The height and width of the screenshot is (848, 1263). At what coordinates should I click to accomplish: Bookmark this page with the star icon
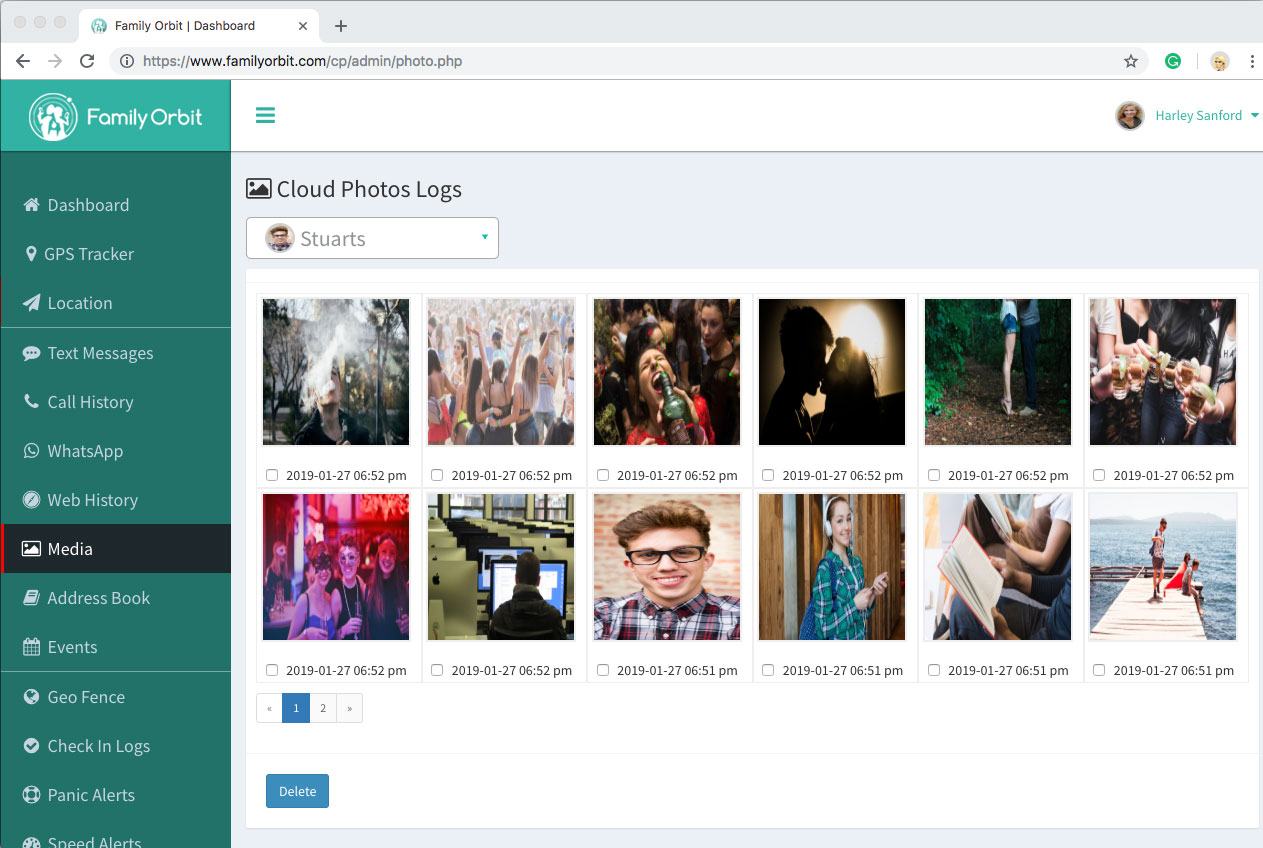pyautogui.click(x=1131, y=61)
